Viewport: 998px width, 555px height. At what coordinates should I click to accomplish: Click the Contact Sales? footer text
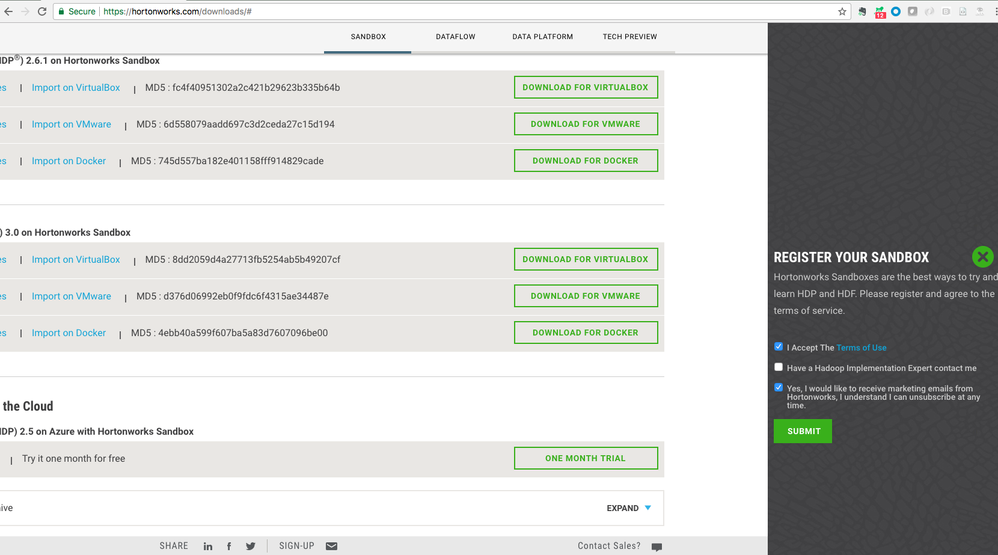coord(609,546)
